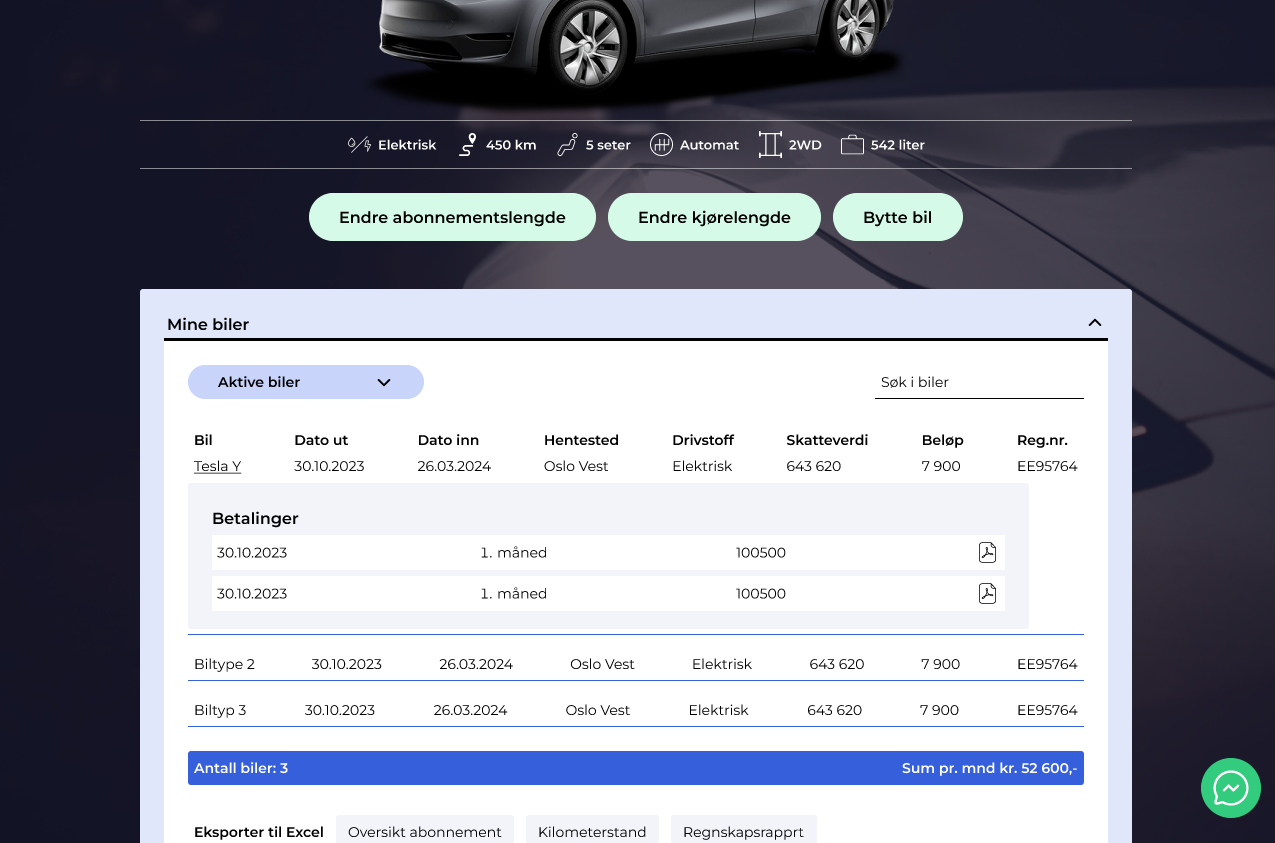Export Kilometerstand report
The image size is (1275, 843).
(x=592, y=831)
